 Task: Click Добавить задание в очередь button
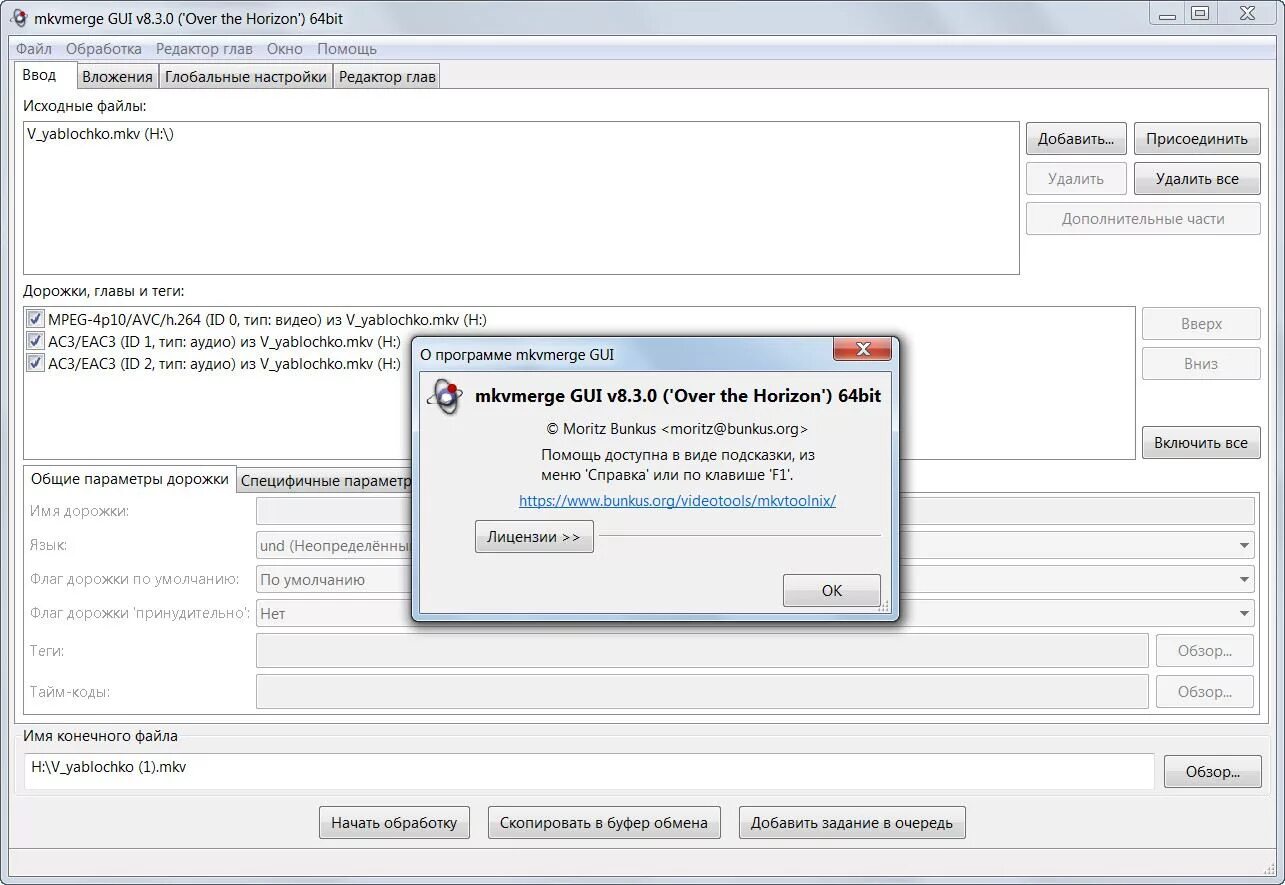coord(852,823)
